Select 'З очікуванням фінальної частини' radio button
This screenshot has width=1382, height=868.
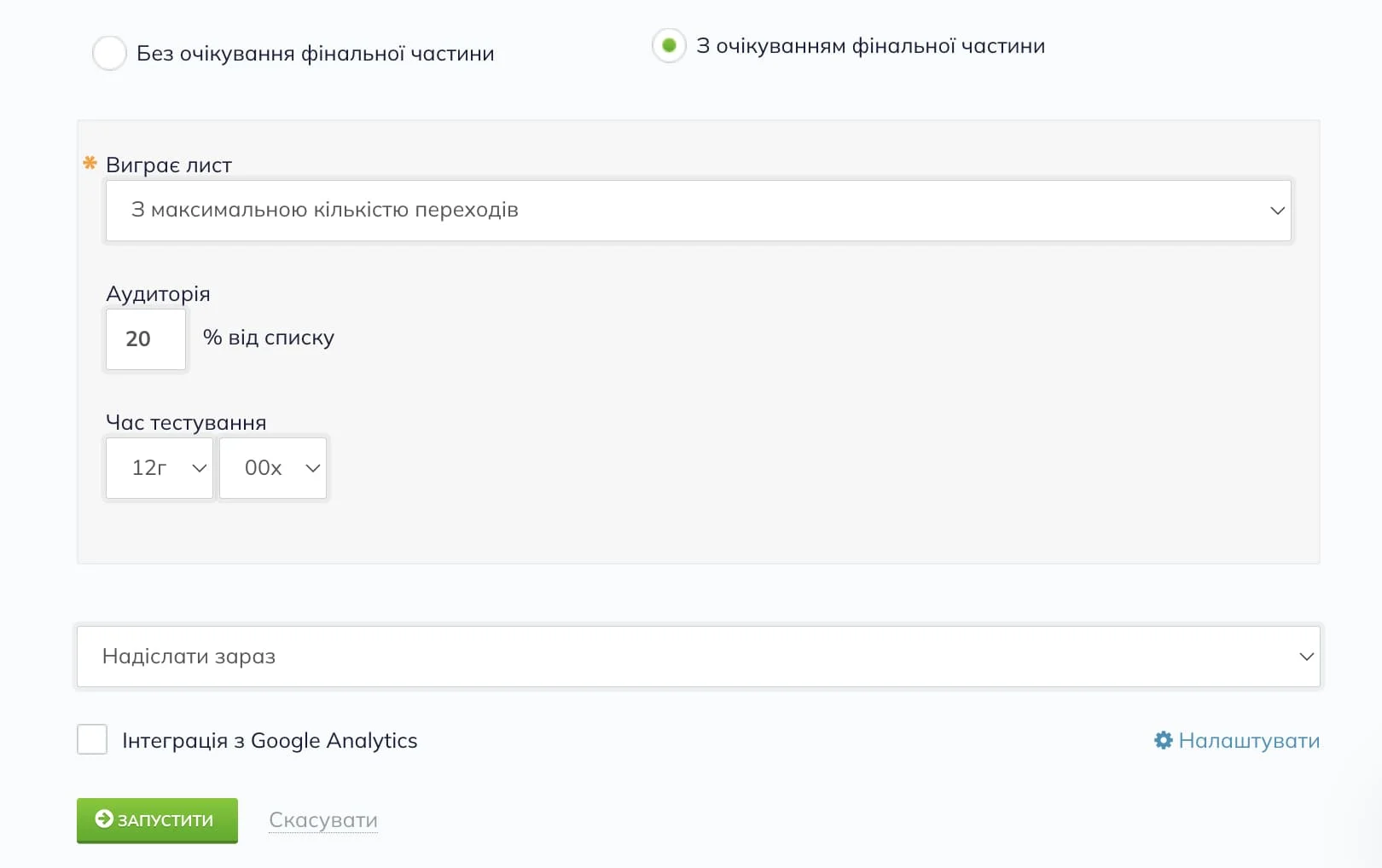point(669,45)
